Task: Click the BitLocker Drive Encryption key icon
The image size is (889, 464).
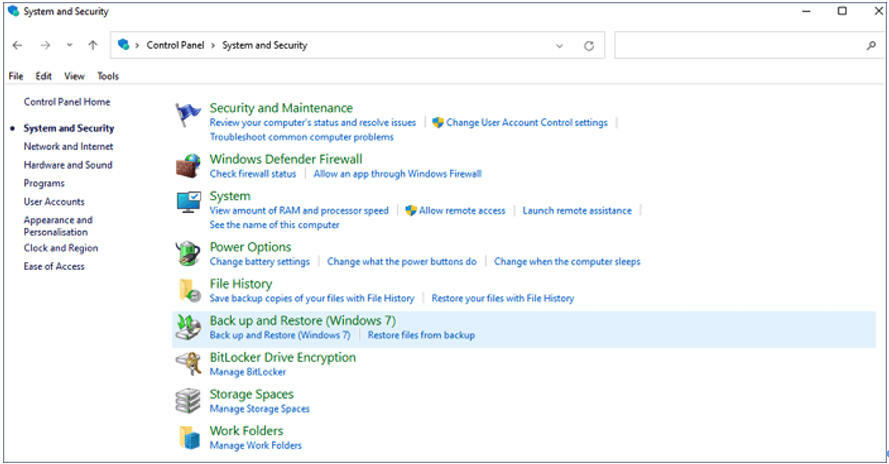Action: click(x=188, y=364)
